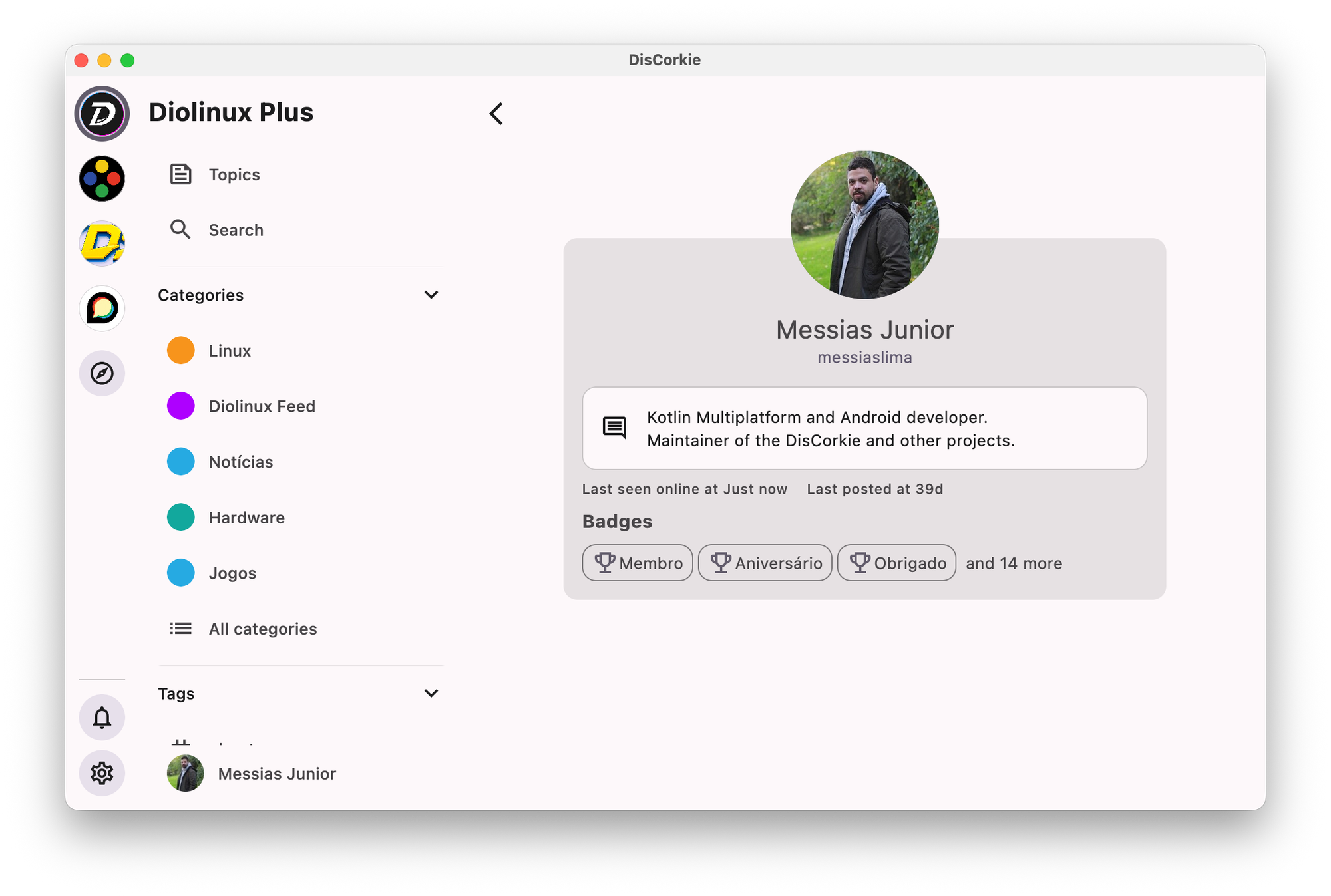Select the Linux category
The width and height of the screenshot is (1331, 896).
point(230,351)
